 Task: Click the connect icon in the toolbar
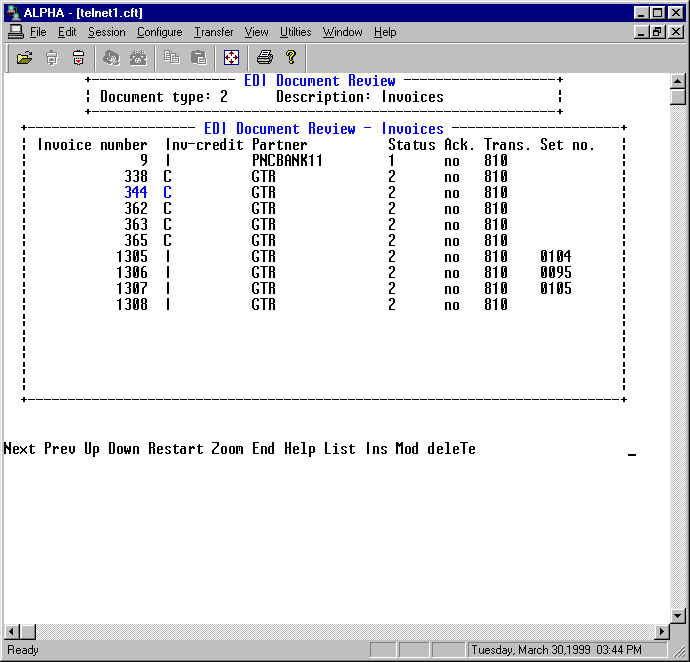tap(52, 58)
